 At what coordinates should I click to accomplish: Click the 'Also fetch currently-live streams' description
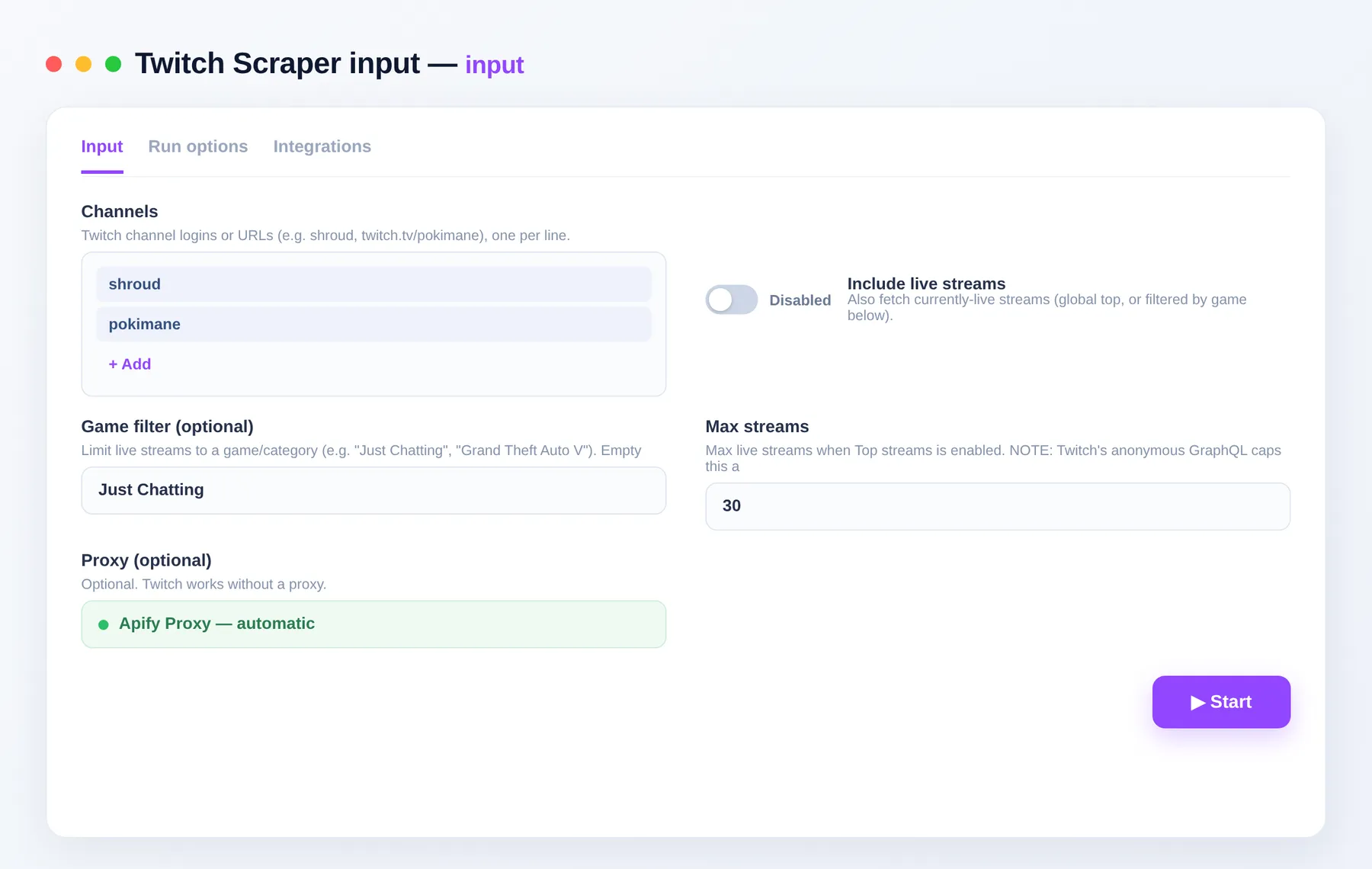[1047, 307]
